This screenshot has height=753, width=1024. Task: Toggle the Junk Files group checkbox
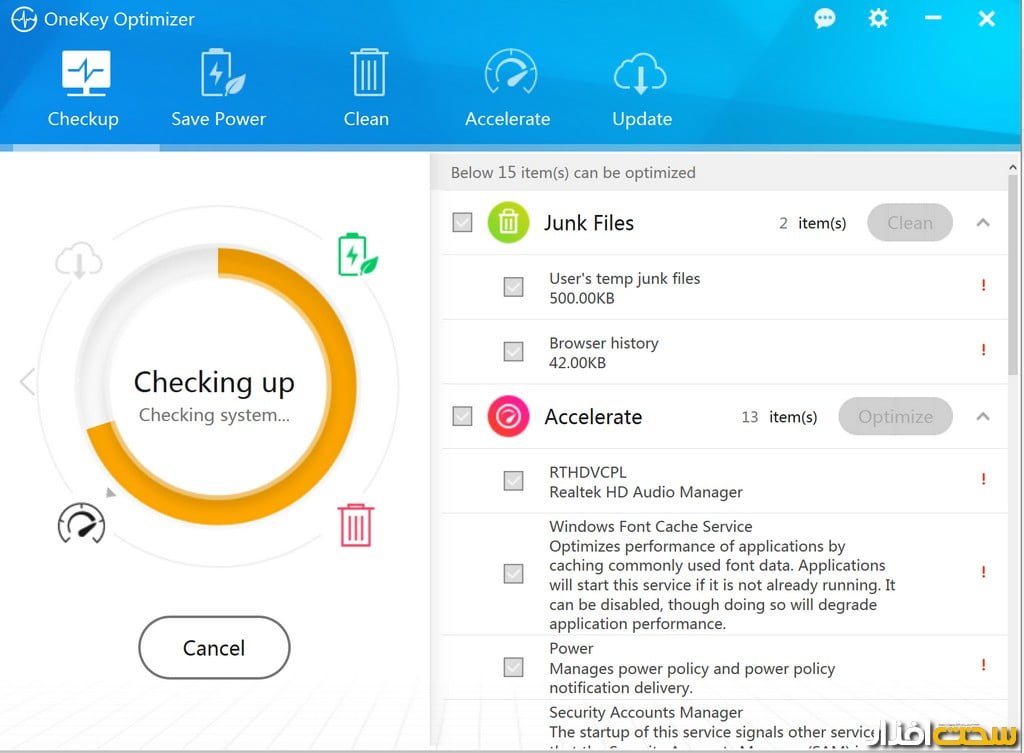[462, 223]
